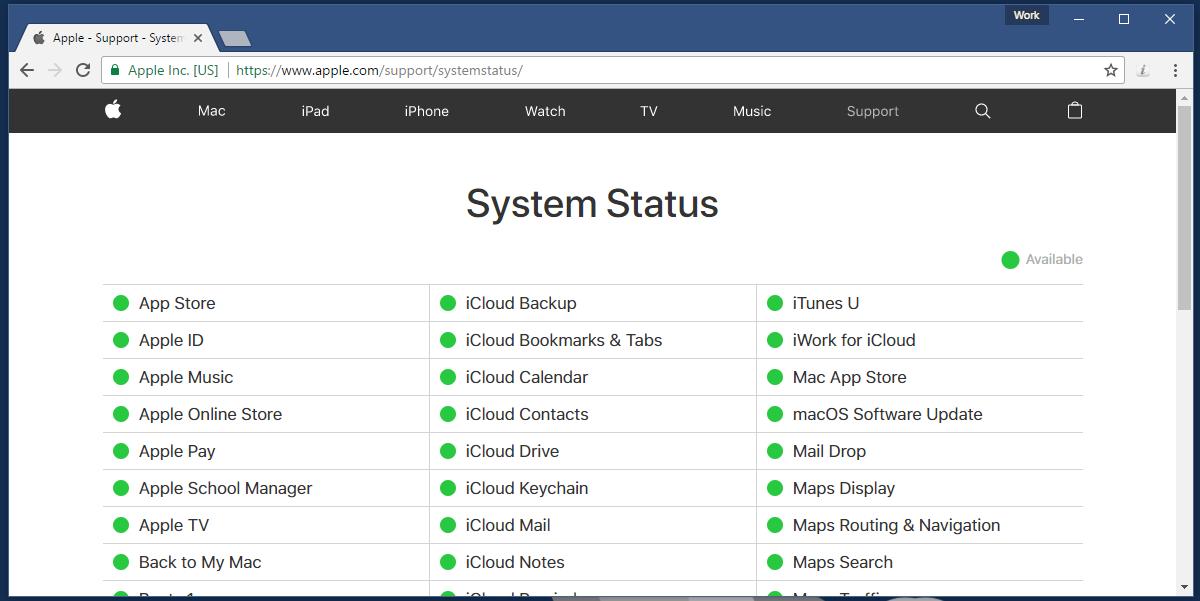Click the macOS Software Update entry

[x=888, y=414]
